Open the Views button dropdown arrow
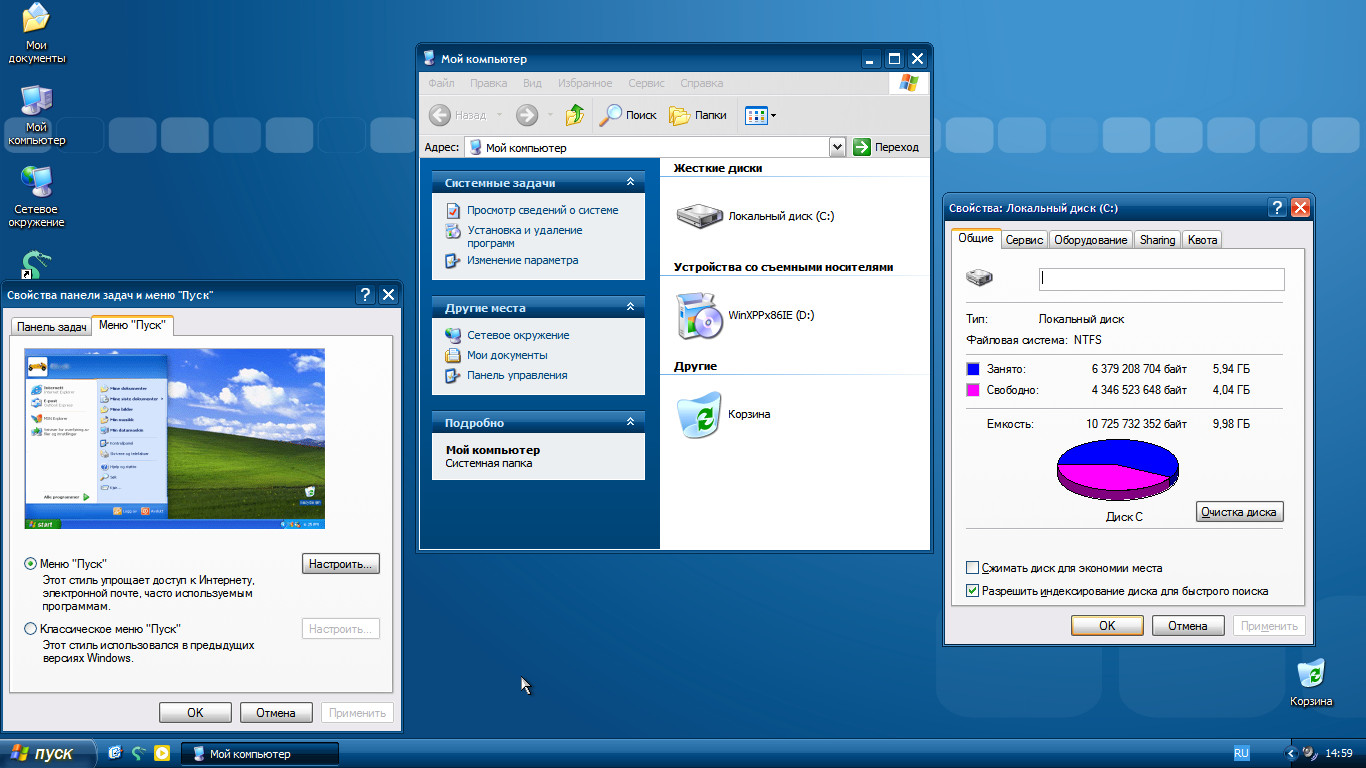Screen dimensions: 1366x768 click(x=773, y=116)
